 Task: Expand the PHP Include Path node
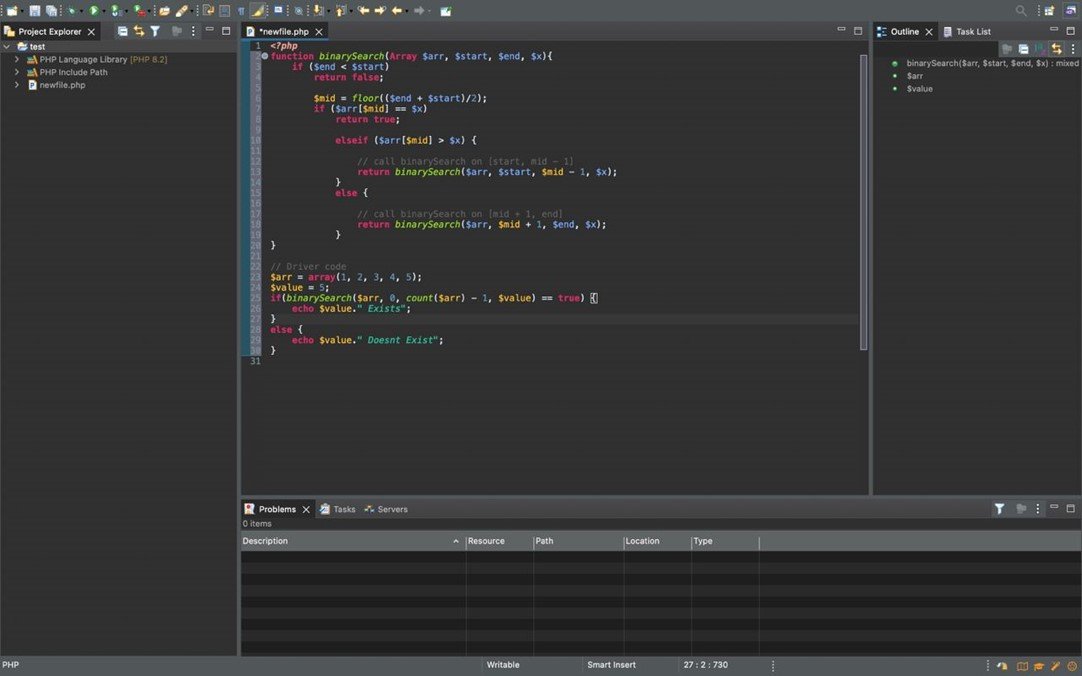[x=17, y=72]
